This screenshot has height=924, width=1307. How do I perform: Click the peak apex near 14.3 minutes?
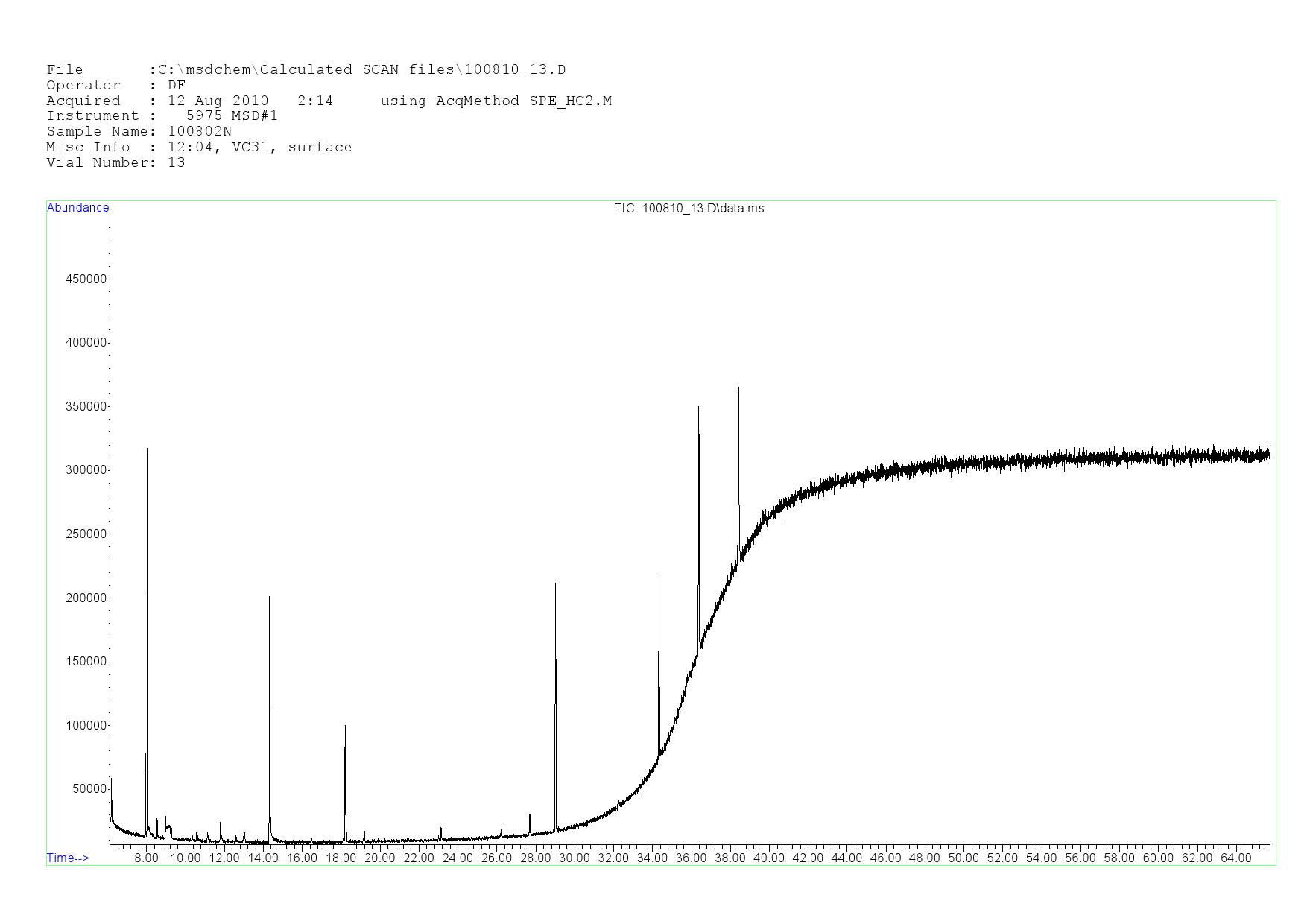point(269,598)
